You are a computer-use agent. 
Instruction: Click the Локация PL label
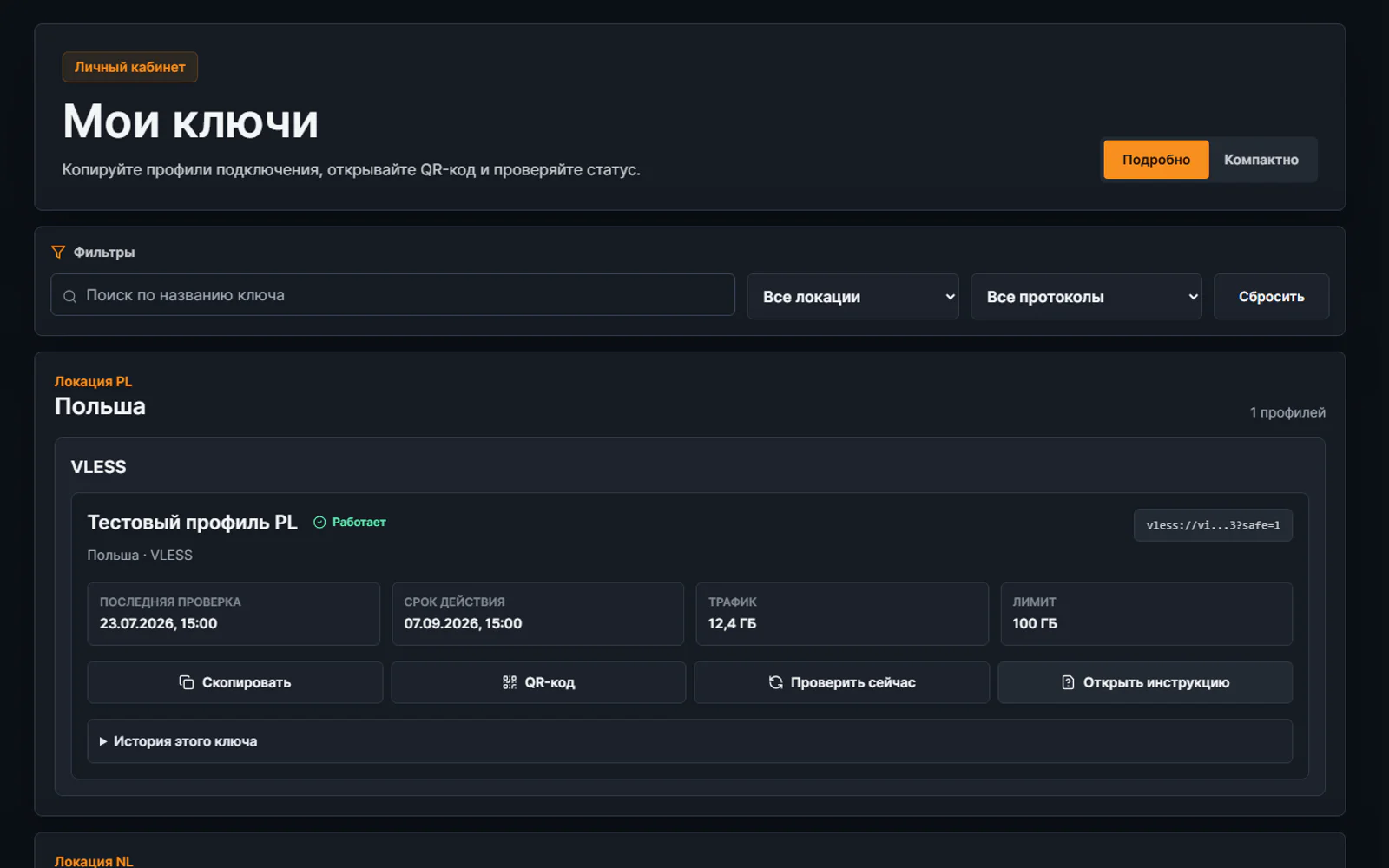[93, 382]
